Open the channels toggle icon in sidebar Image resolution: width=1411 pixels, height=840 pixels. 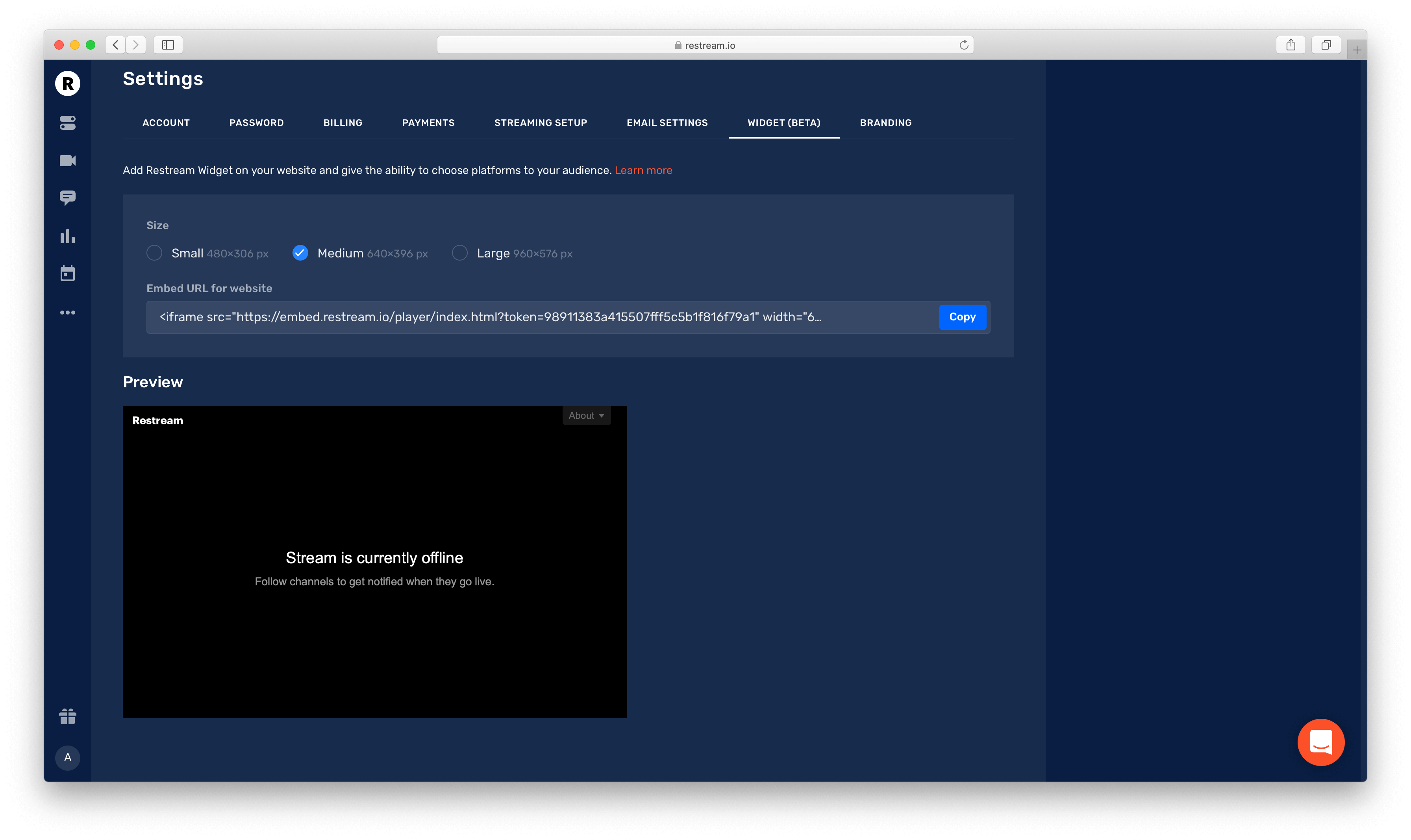[x=67, y=123]
